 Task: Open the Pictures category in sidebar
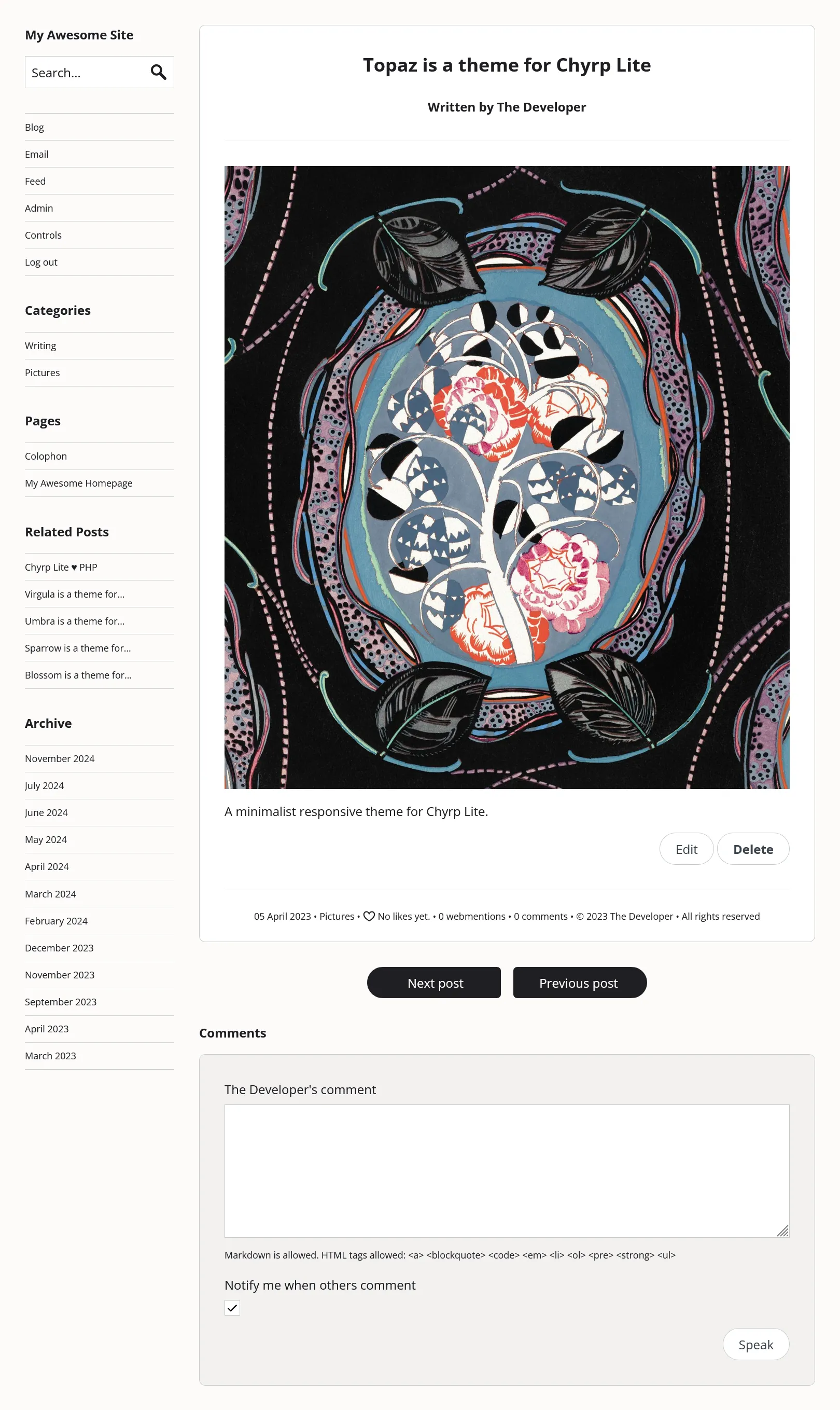pos(43,372)
